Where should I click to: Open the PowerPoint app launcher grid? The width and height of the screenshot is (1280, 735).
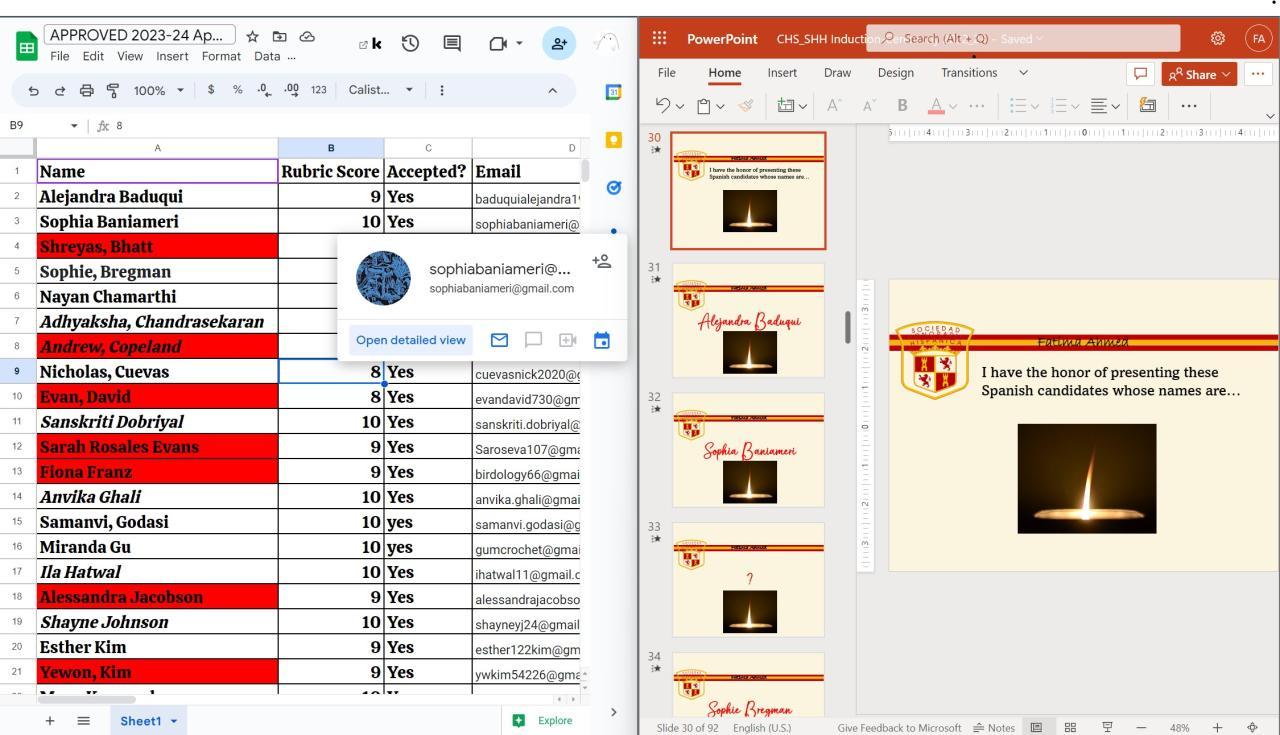point(659,38)
